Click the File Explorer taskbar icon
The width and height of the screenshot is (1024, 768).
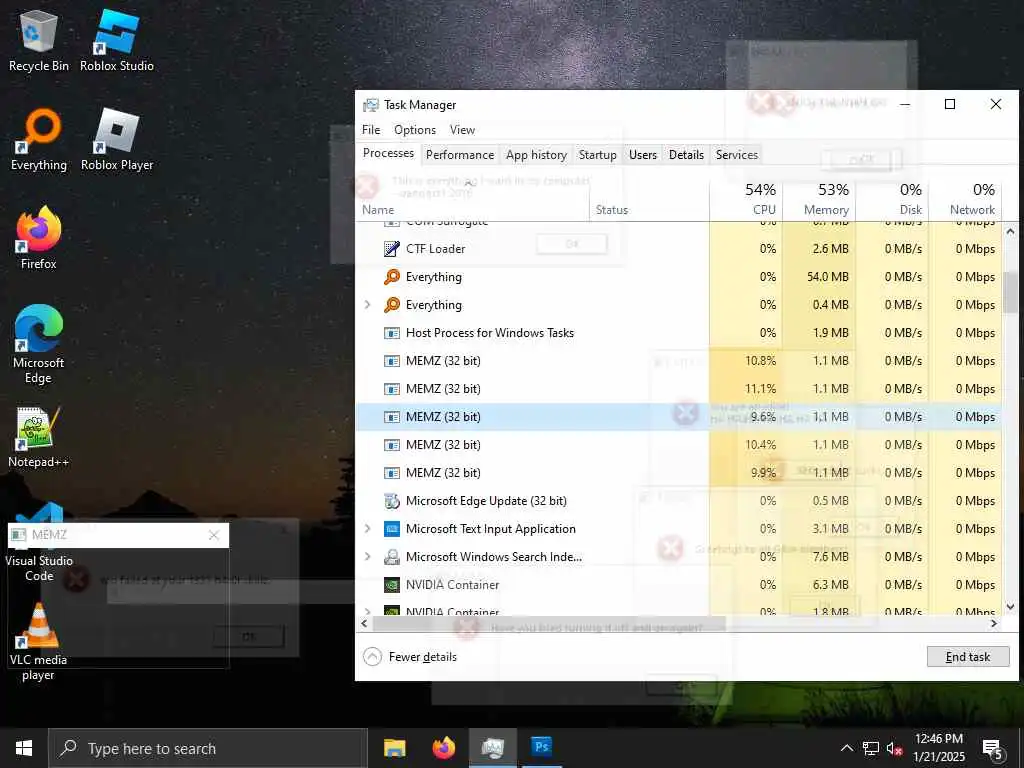(x=394, y=747)
